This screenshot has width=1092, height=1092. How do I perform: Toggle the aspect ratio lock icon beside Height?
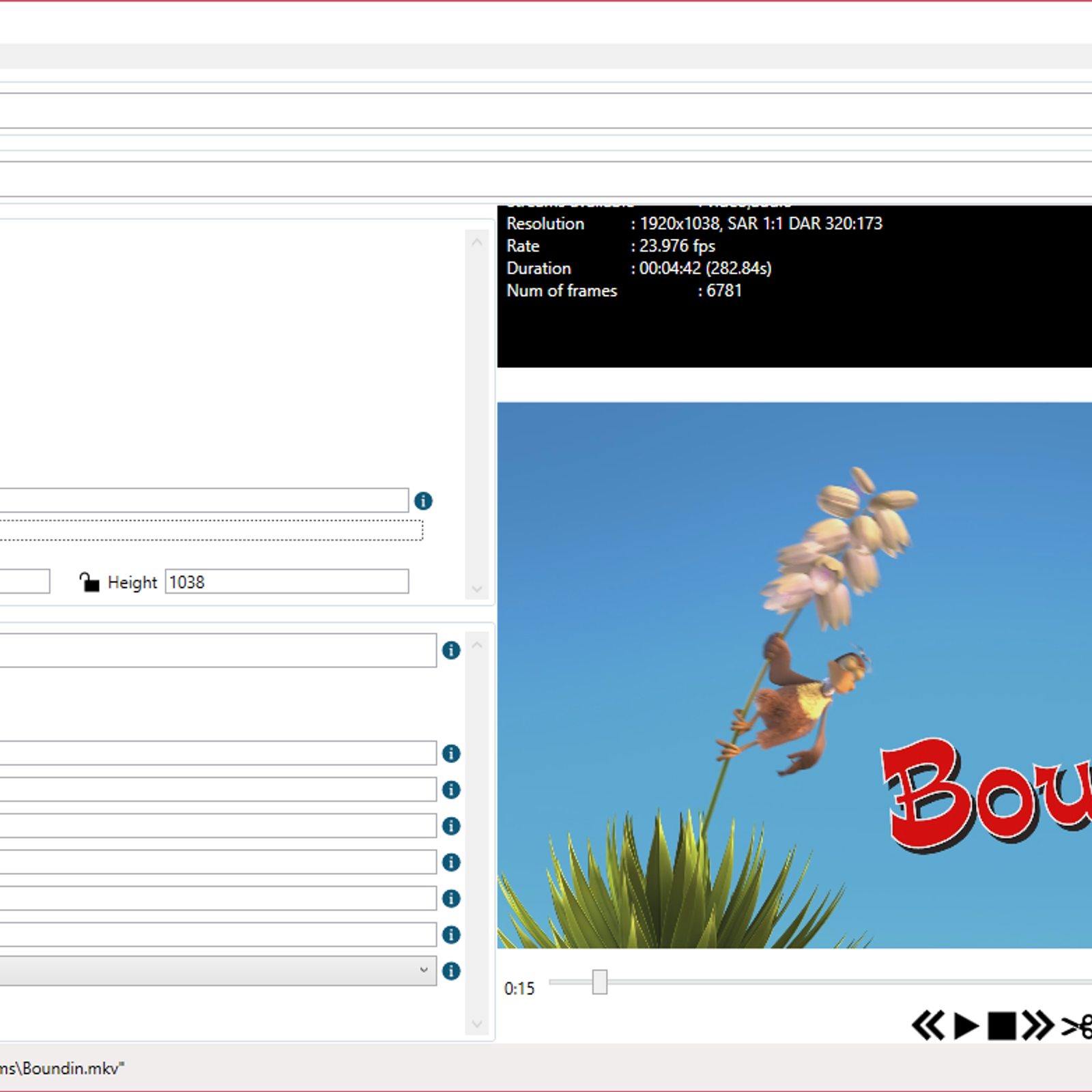click(x=89, y=582)
